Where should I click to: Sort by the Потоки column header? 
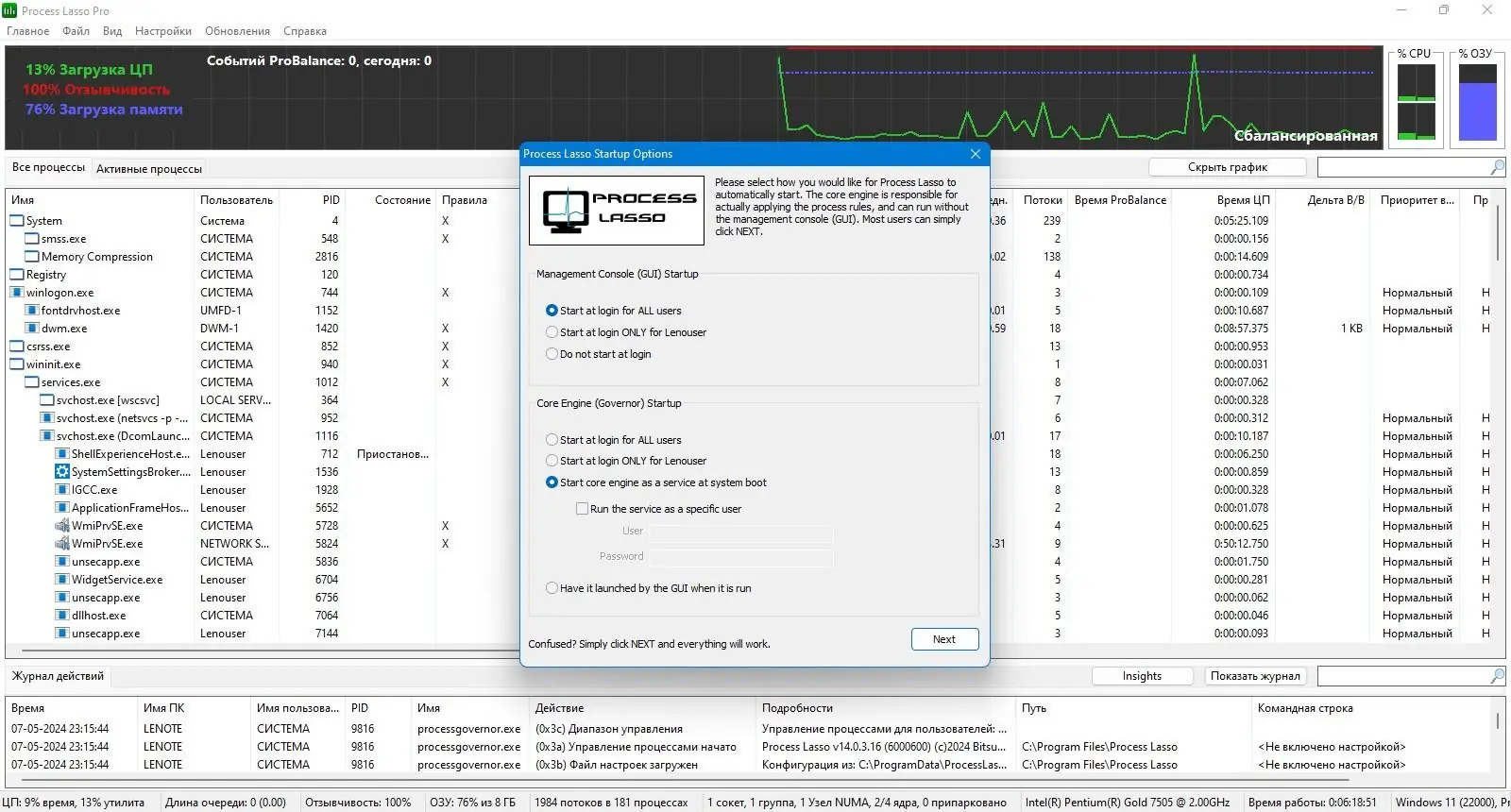click(1043, 200)
